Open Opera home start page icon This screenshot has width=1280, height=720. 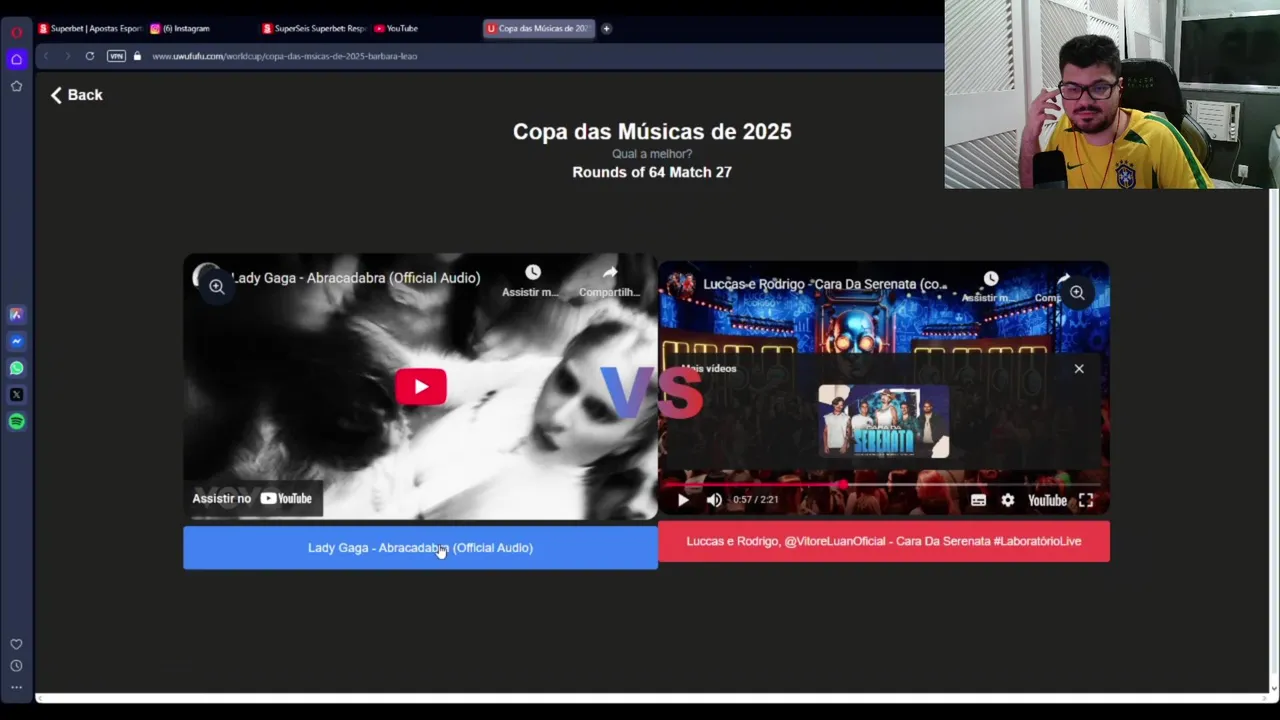point(16,59)
